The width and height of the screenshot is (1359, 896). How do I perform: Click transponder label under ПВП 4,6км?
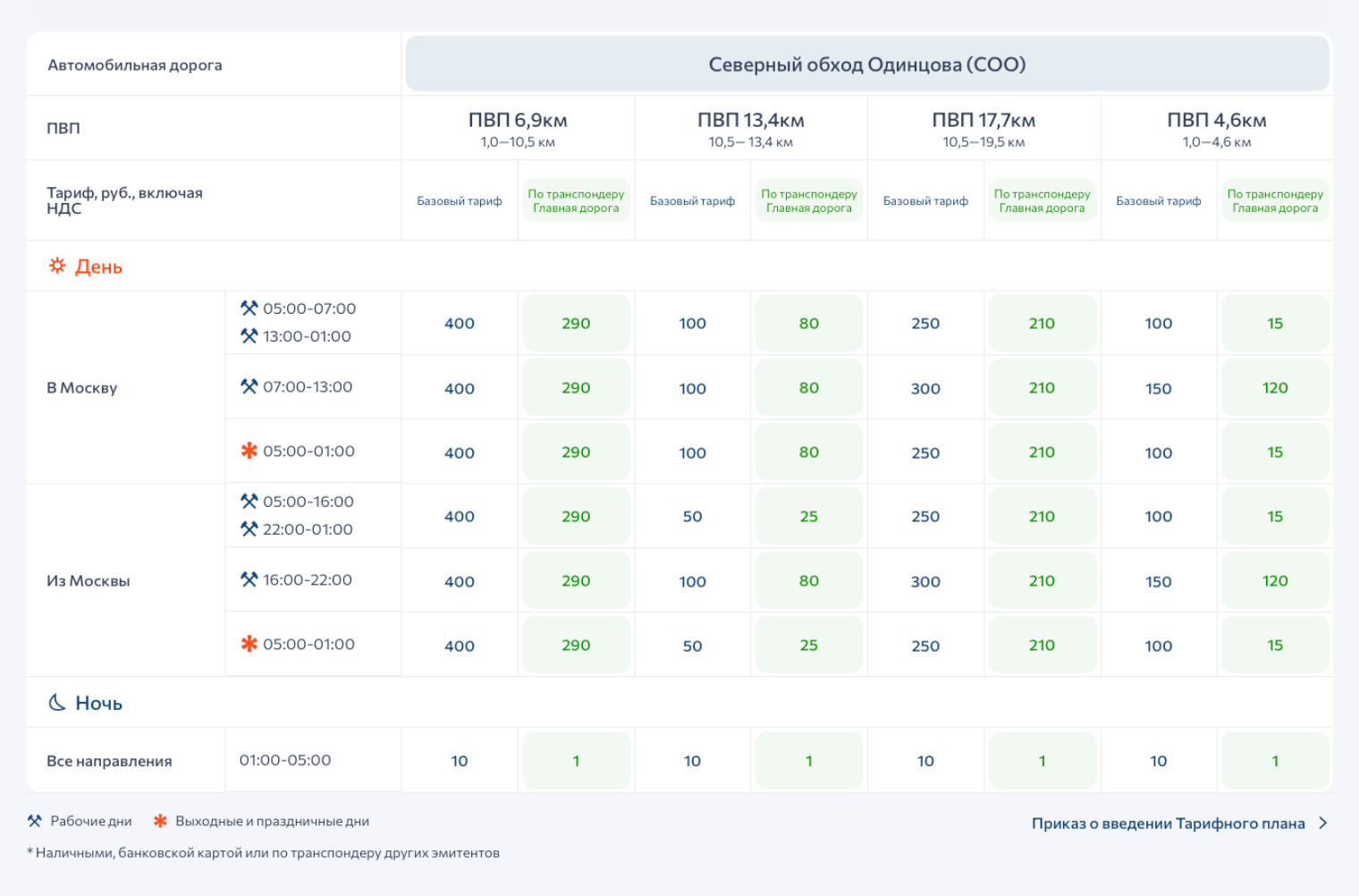coord(1275,200)
